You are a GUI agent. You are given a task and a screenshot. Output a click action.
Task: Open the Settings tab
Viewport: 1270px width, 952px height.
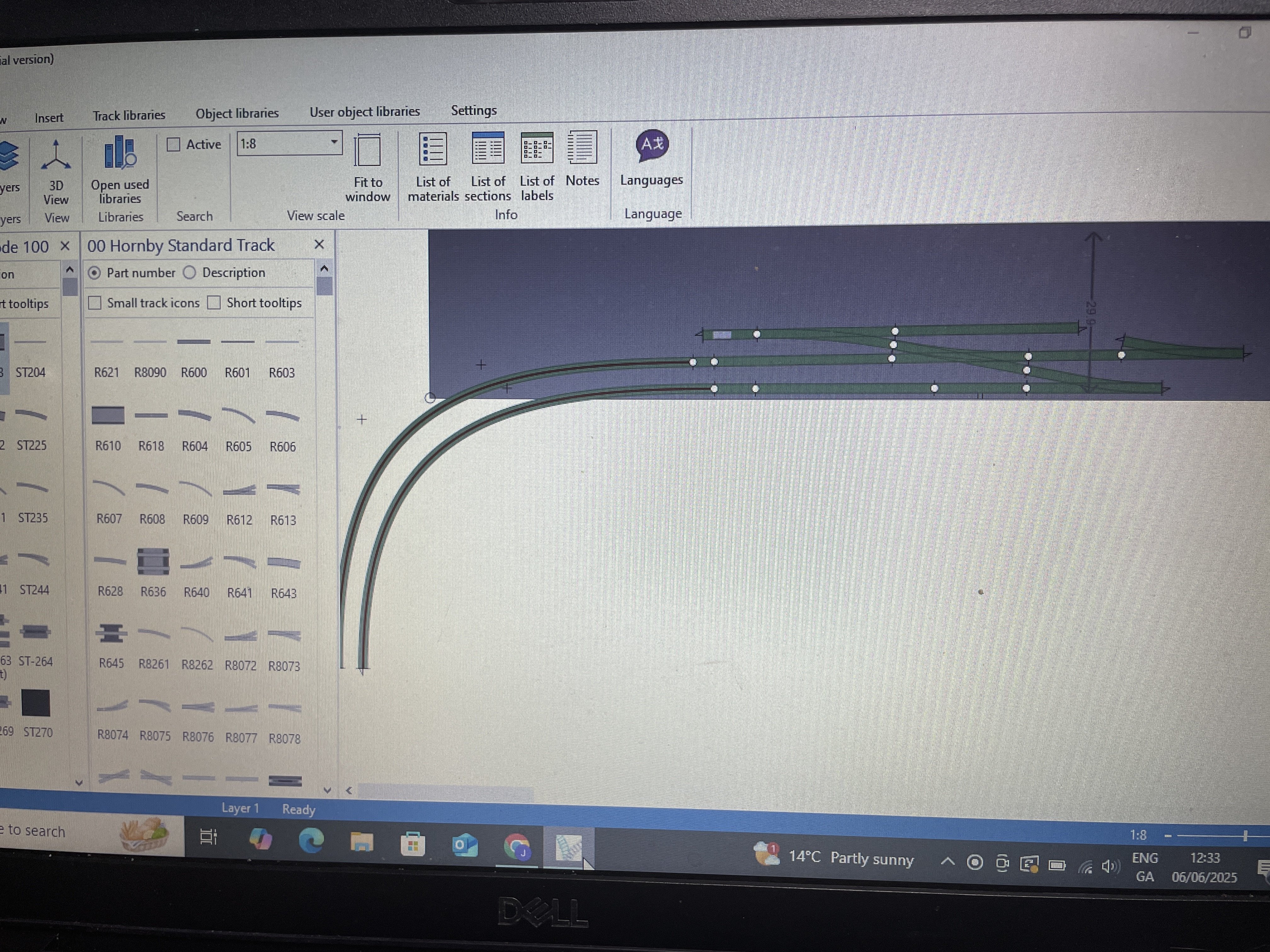pyautogui.click(x=474, y=110)
